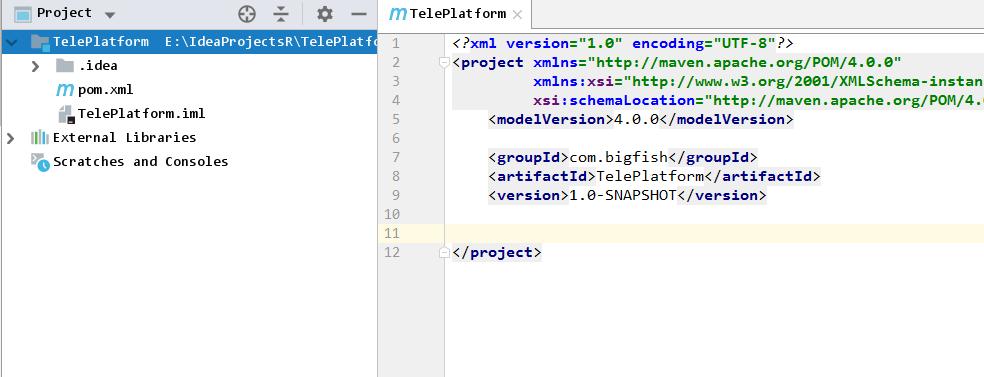This screenshot has width=984, height=377.
Task: Click the locate/scroll-from-source target icon
Action: (247, 14)
